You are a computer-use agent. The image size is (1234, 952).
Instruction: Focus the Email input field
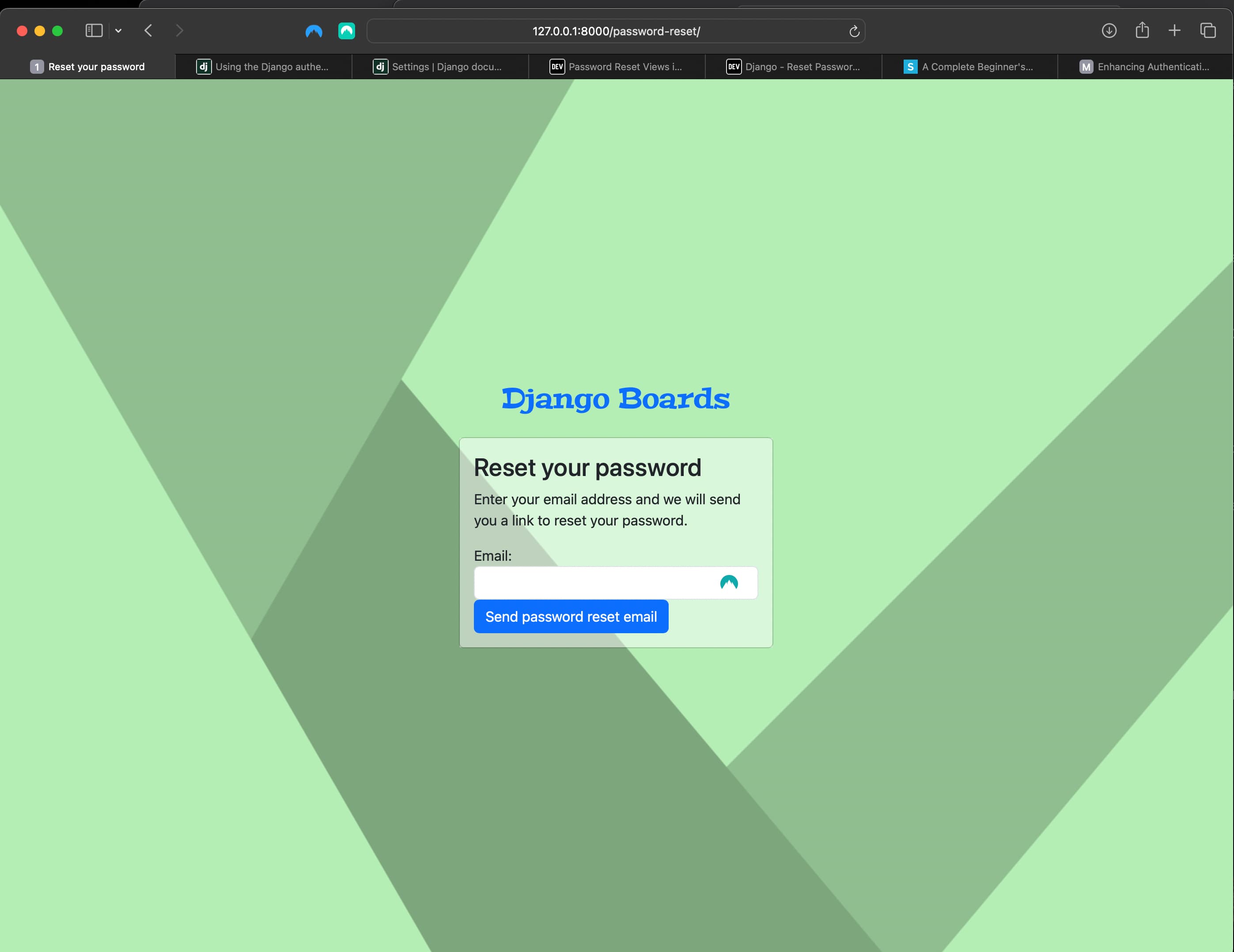[x=615, y=582]
